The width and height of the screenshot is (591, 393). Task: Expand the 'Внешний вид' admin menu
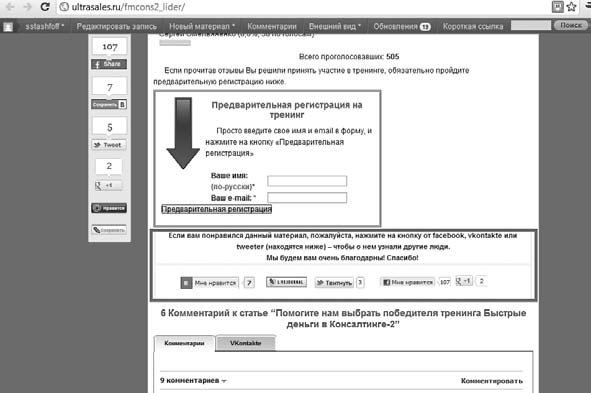point(335,26)
